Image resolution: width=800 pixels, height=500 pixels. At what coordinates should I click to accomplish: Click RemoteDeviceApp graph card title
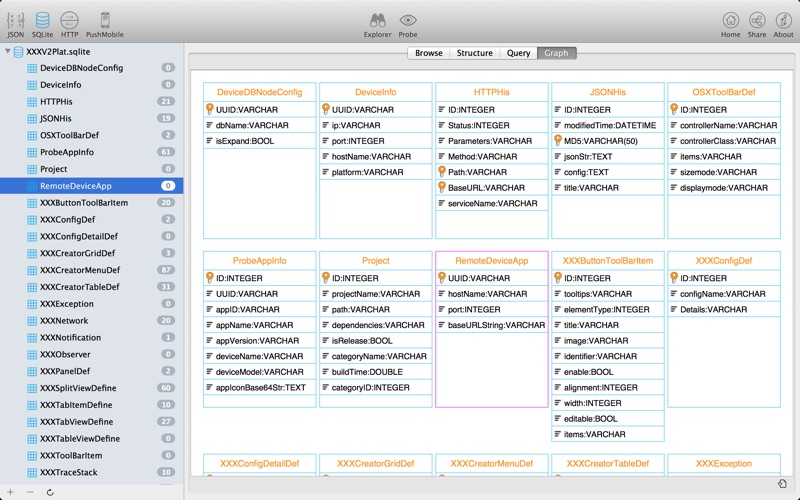point(492,261)
